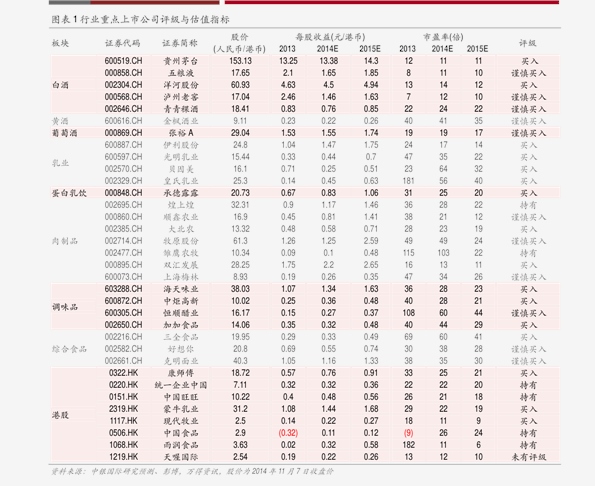Select stock code 603288.CH
This screenshot has width=595, height=486.
click(123, 289)
